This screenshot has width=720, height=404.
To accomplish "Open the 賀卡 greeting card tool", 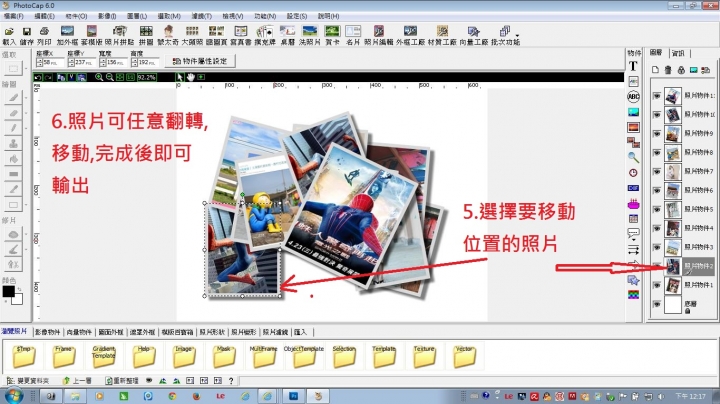I will (x=332, y=35).
